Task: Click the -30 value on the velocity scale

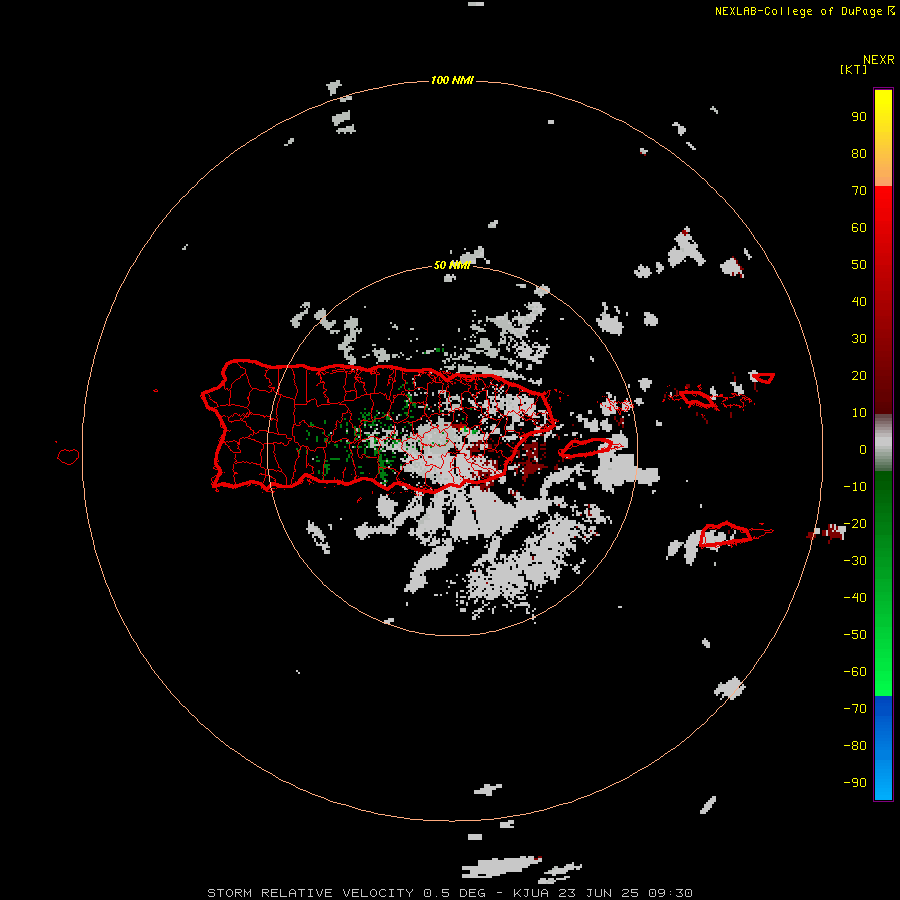Action: 855,561
